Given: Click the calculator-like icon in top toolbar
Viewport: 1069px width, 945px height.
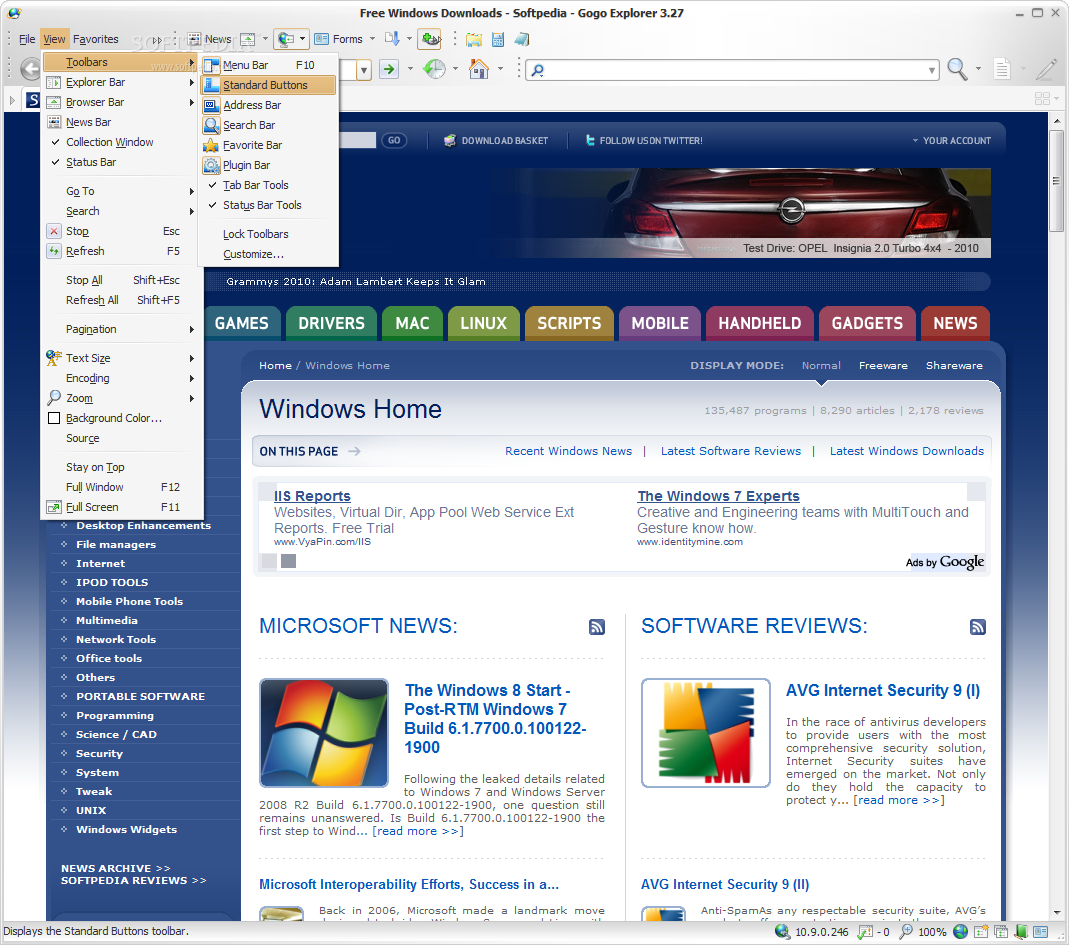Looking at the screenshot, I should click(498, 40).
